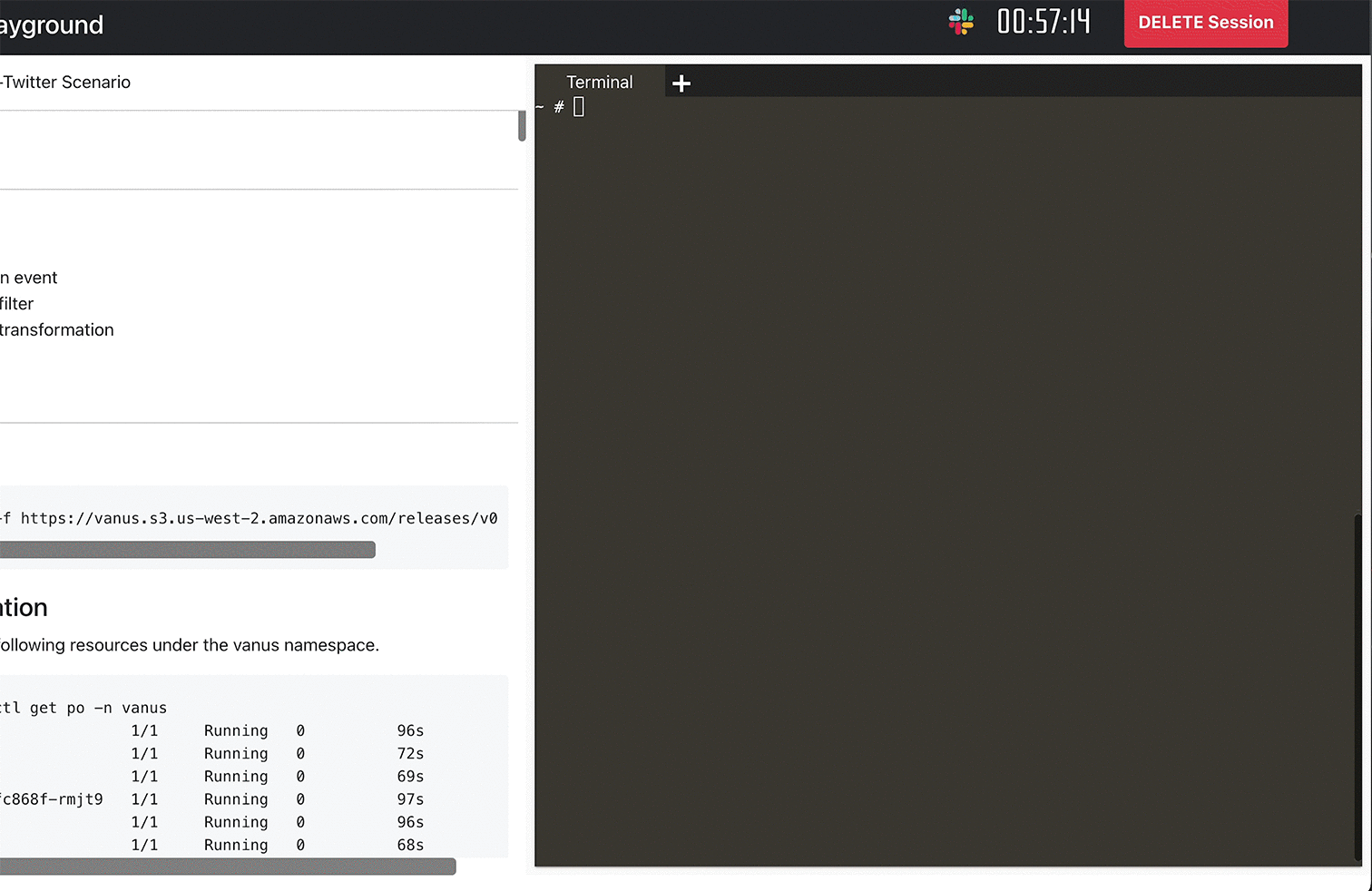Click the 'transformation' list item text
1372x891 pixels.
click(x=57, y=330)
